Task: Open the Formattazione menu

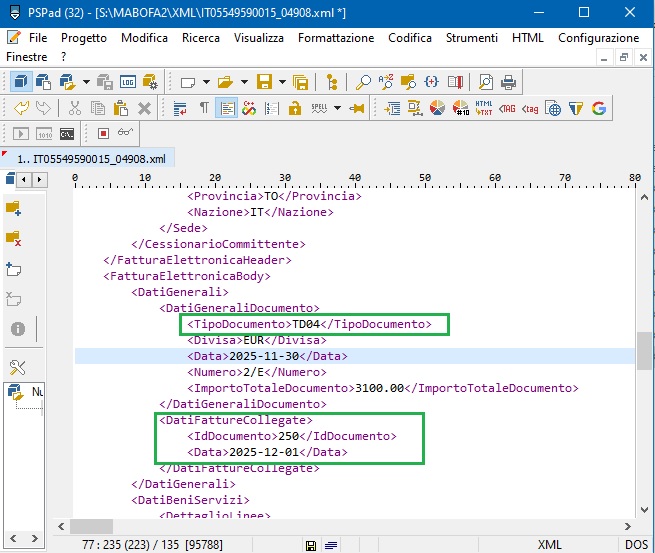Action: tap(336, 38)
